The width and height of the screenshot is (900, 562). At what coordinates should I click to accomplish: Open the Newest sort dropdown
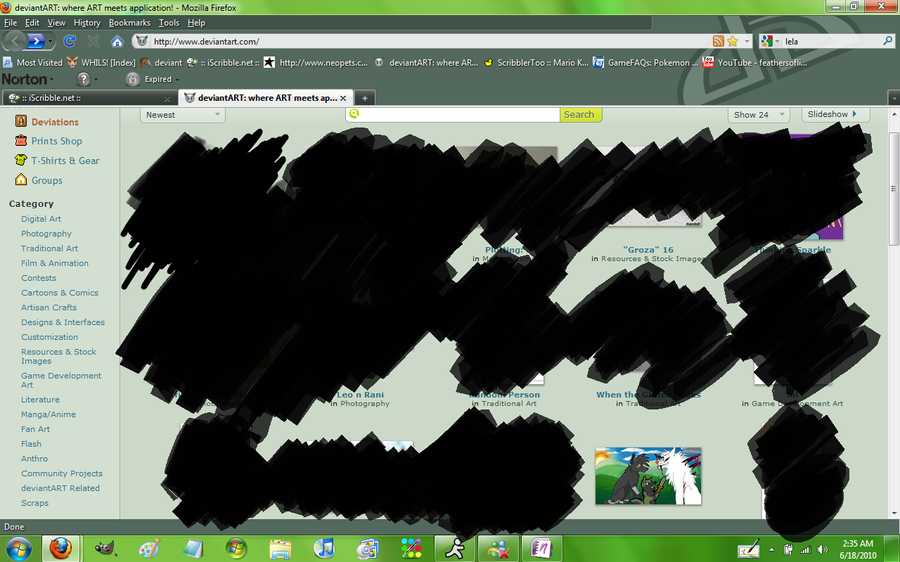click(183, 115)
